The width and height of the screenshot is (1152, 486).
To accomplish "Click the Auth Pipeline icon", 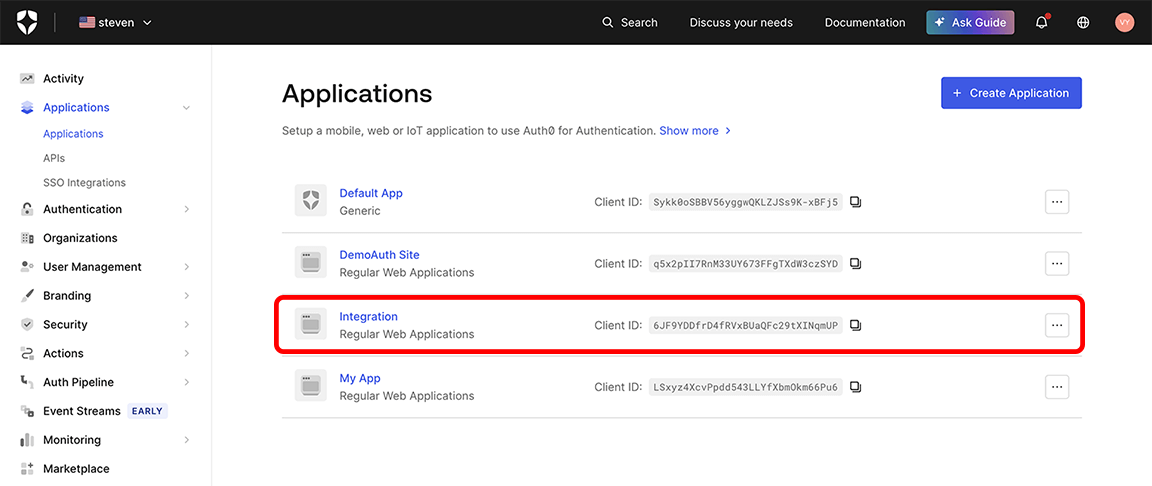I will point(27,382).
